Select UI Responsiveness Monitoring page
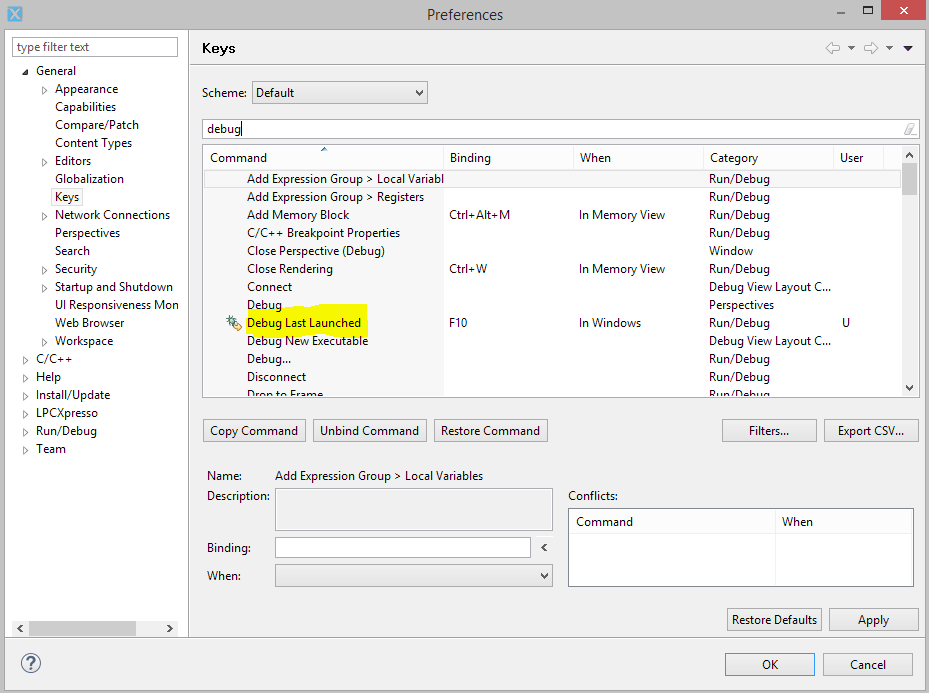Image resolution: width=929 pixels, height=693 pixels. pos(117,305)
